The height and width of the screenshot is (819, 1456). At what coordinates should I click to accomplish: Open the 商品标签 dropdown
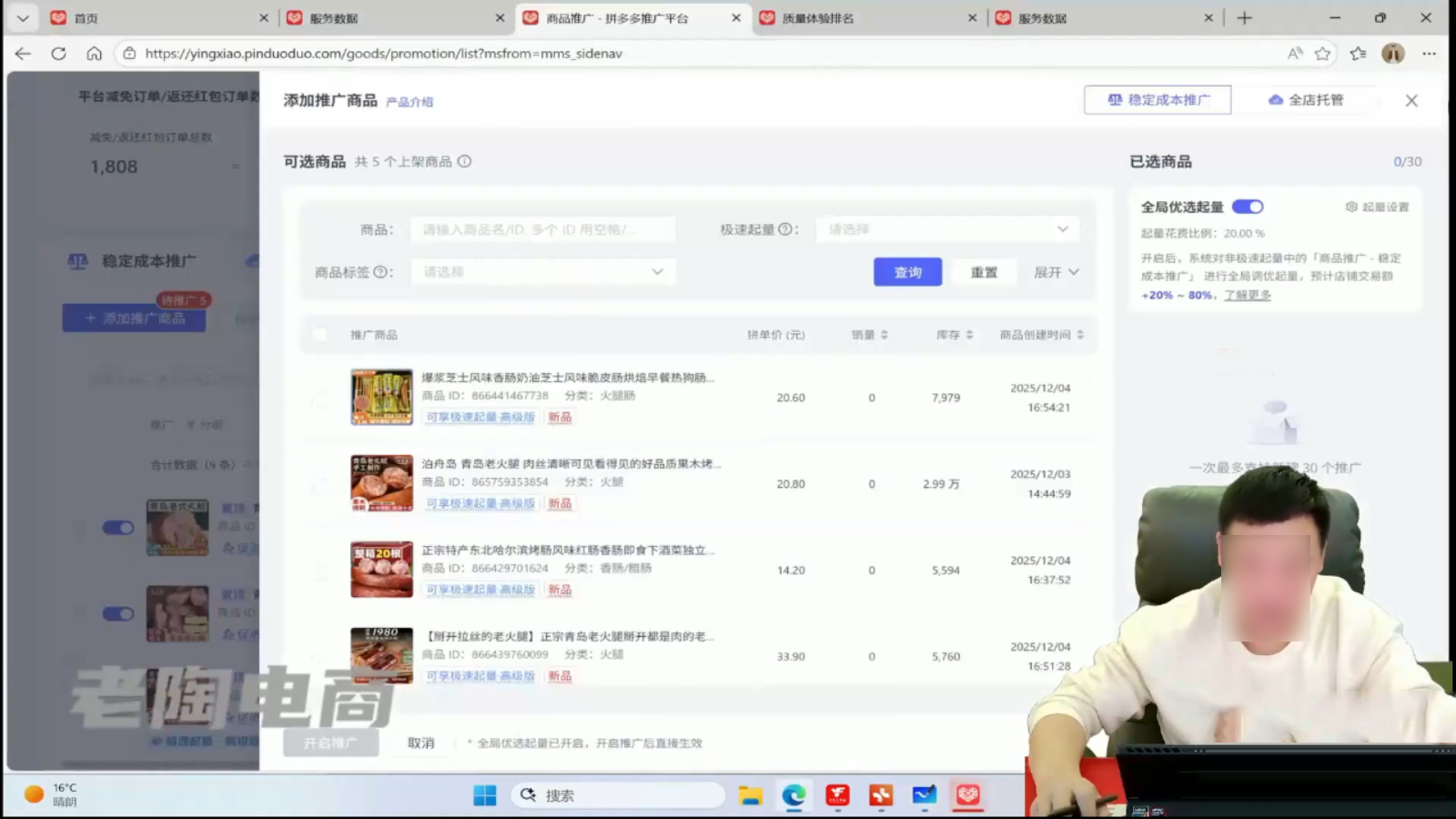543,272
